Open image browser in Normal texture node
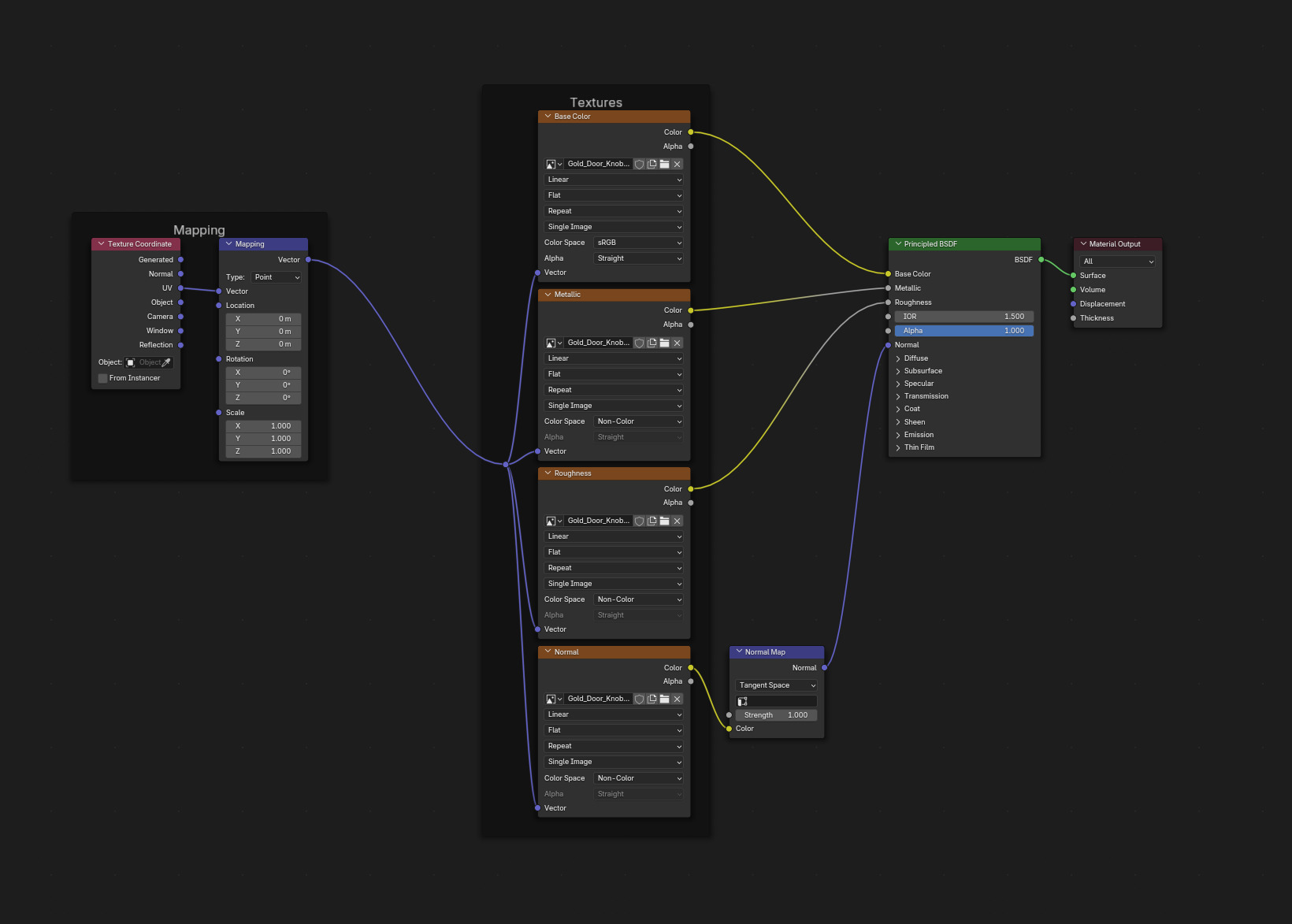This screenshot has width=1292, height=924. [554, 699]
